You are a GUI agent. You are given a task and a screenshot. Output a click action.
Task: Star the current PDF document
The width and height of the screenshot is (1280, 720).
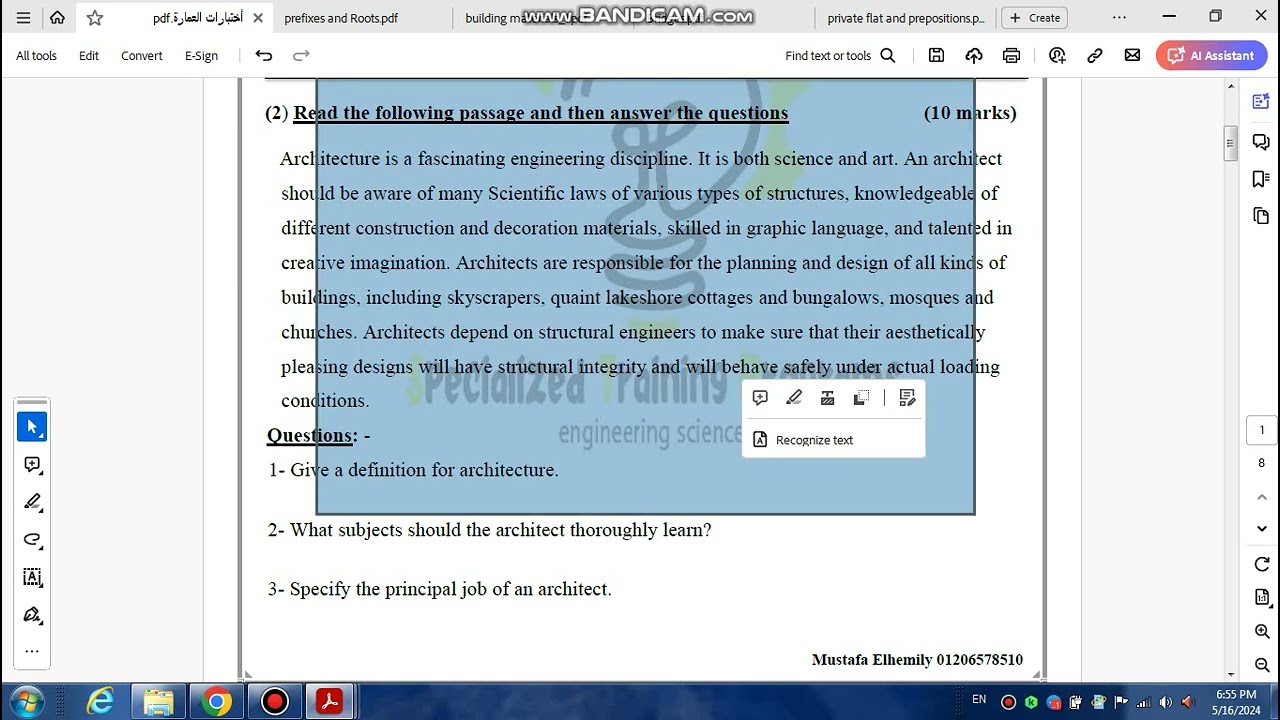95,18
